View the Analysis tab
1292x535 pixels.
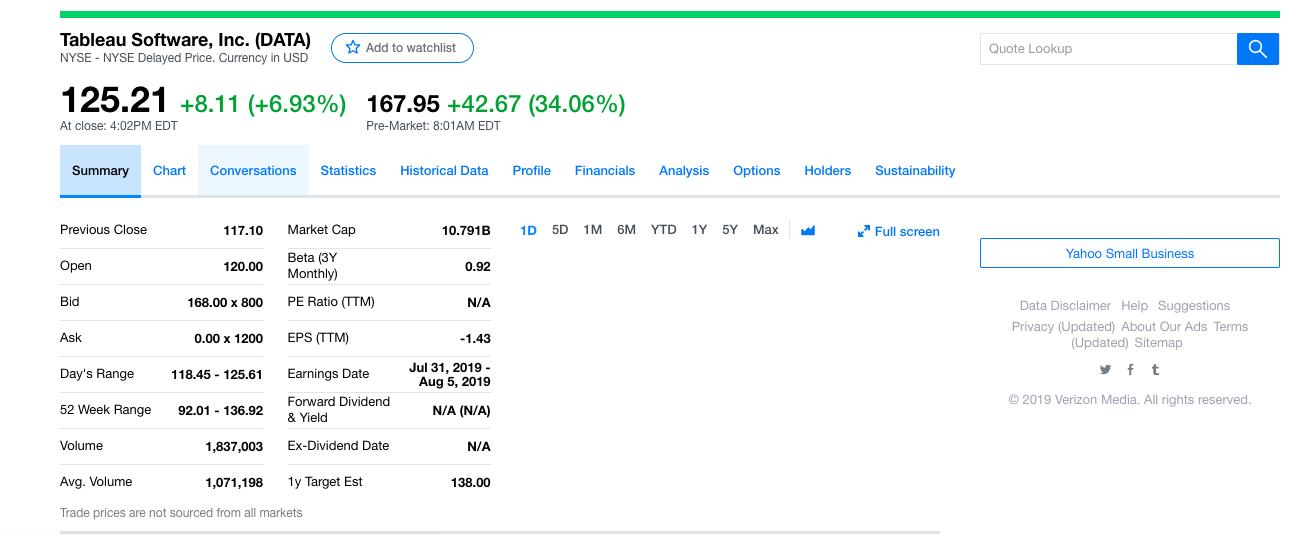click(x=684, y=171)
